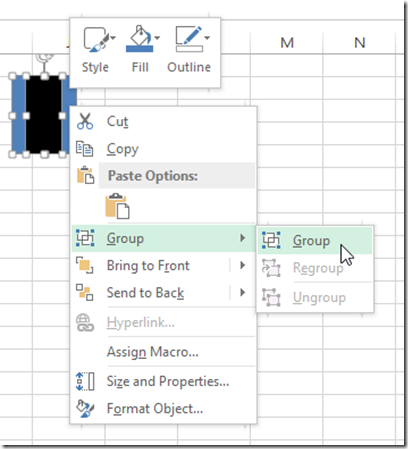Image resolution: width=408 pixels, height=449 pixels.
Task: Click the rotation handle above the shape
Action: [x=44, y=58]
